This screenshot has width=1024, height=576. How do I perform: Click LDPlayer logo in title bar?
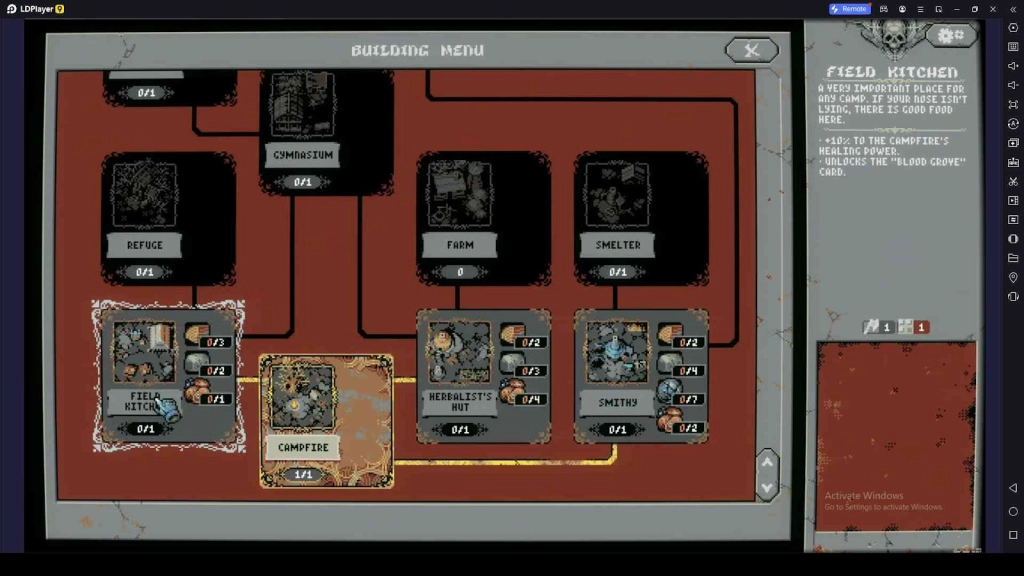tap(11, 9)
